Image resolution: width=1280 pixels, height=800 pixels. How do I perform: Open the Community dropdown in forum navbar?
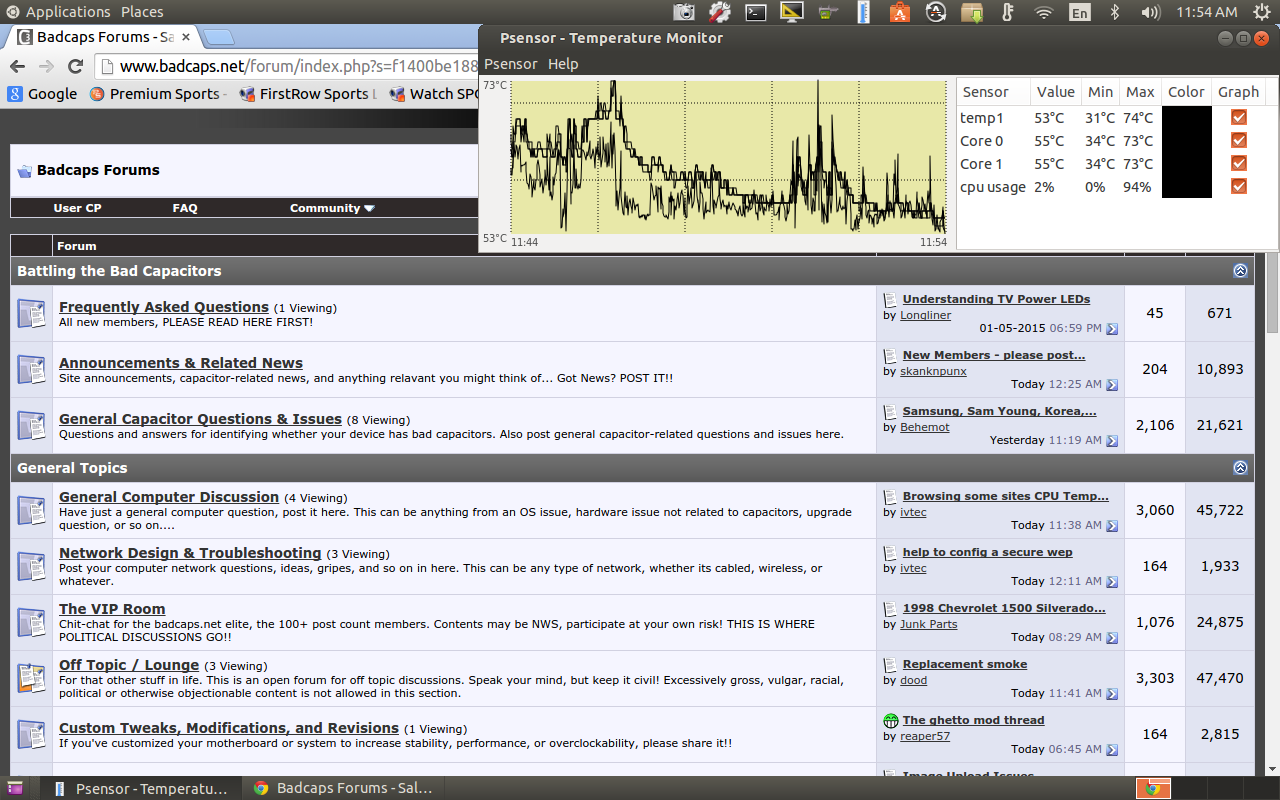point(332,208)
